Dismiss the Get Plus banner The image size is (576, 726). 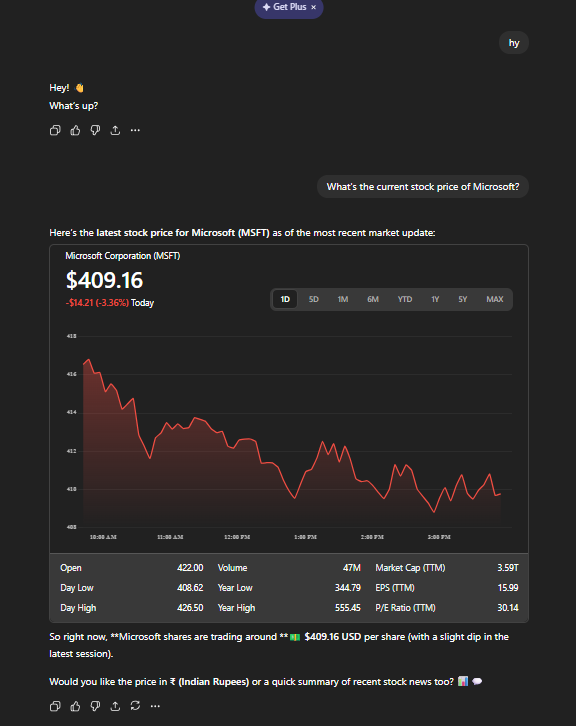click(x=313, y=7)
